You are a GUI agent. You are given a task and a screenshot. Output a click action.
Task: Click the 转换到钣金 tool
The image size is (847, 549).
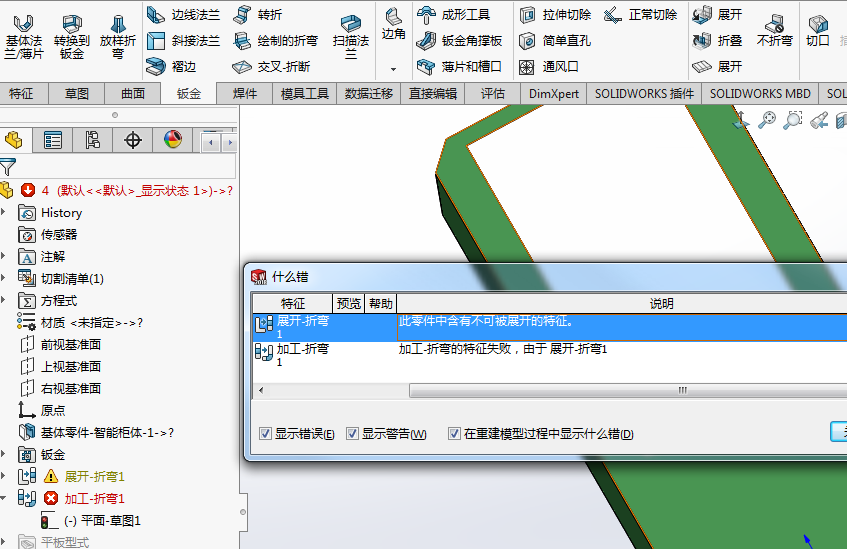point(71,37)
